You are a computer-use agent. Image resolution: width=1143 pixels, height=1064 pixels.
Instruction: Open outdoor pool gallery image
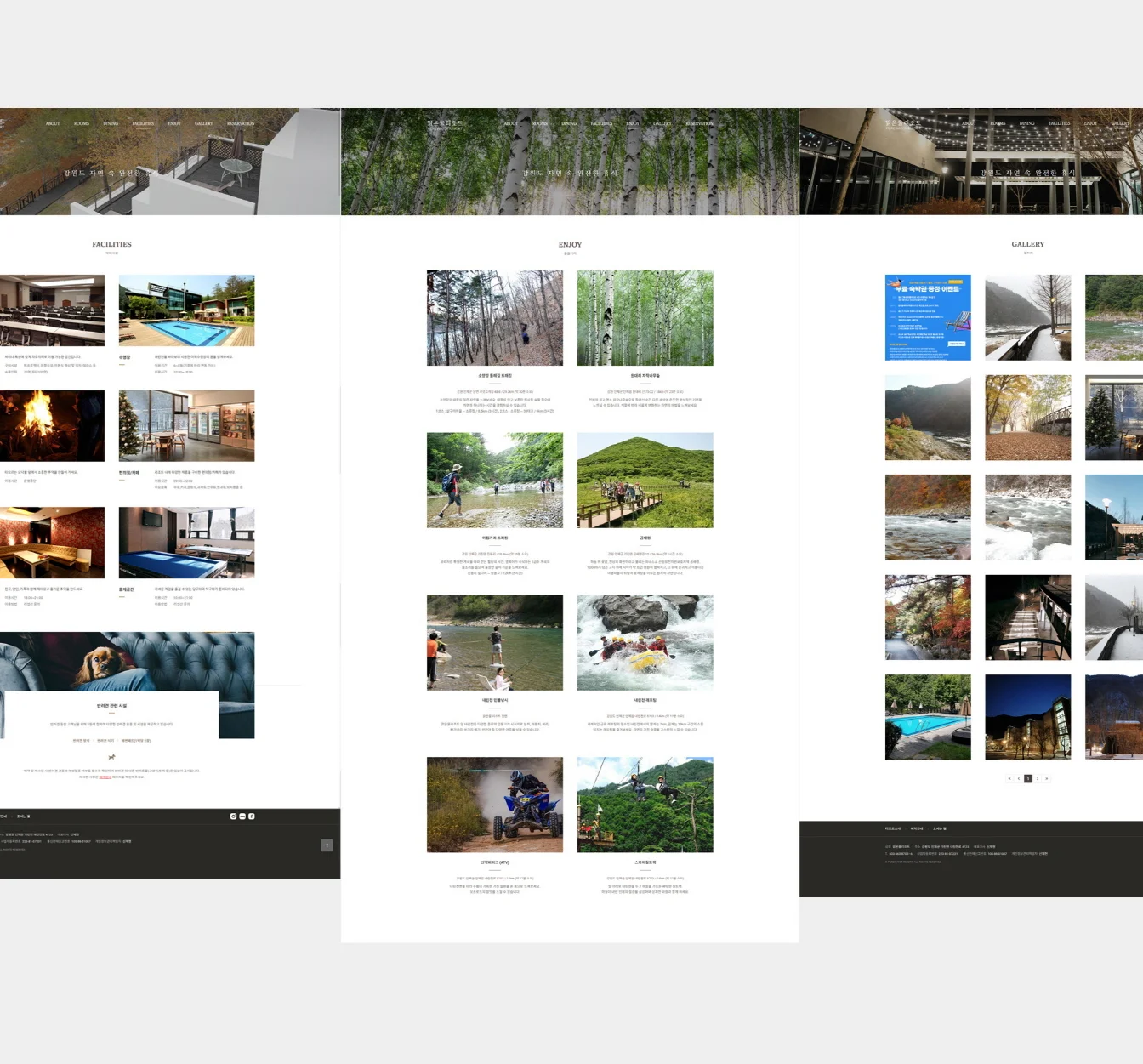928,717
